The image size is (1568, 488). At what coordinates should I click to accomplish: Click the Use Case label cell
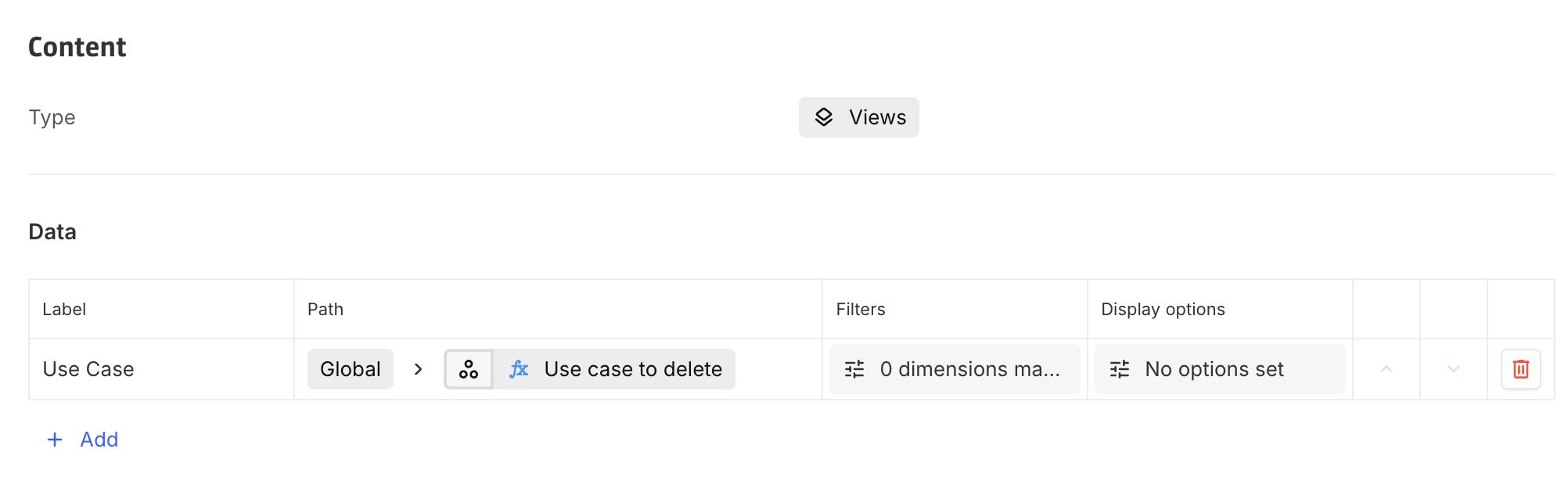[x=88, y=368]
